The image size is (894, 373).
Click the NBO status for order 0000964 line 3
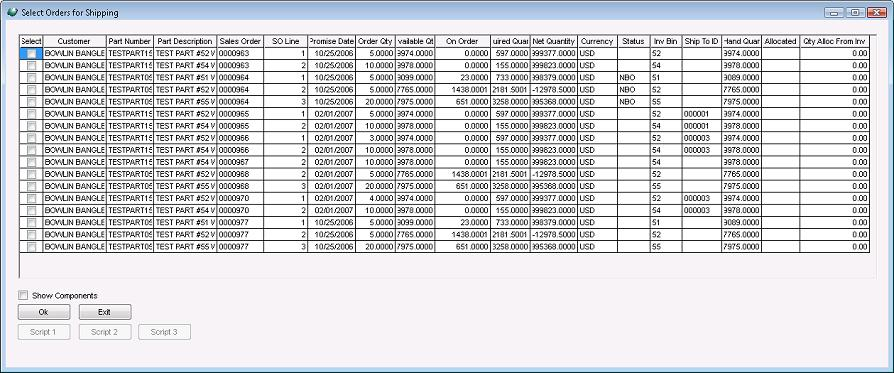click(x=633, y=102)
